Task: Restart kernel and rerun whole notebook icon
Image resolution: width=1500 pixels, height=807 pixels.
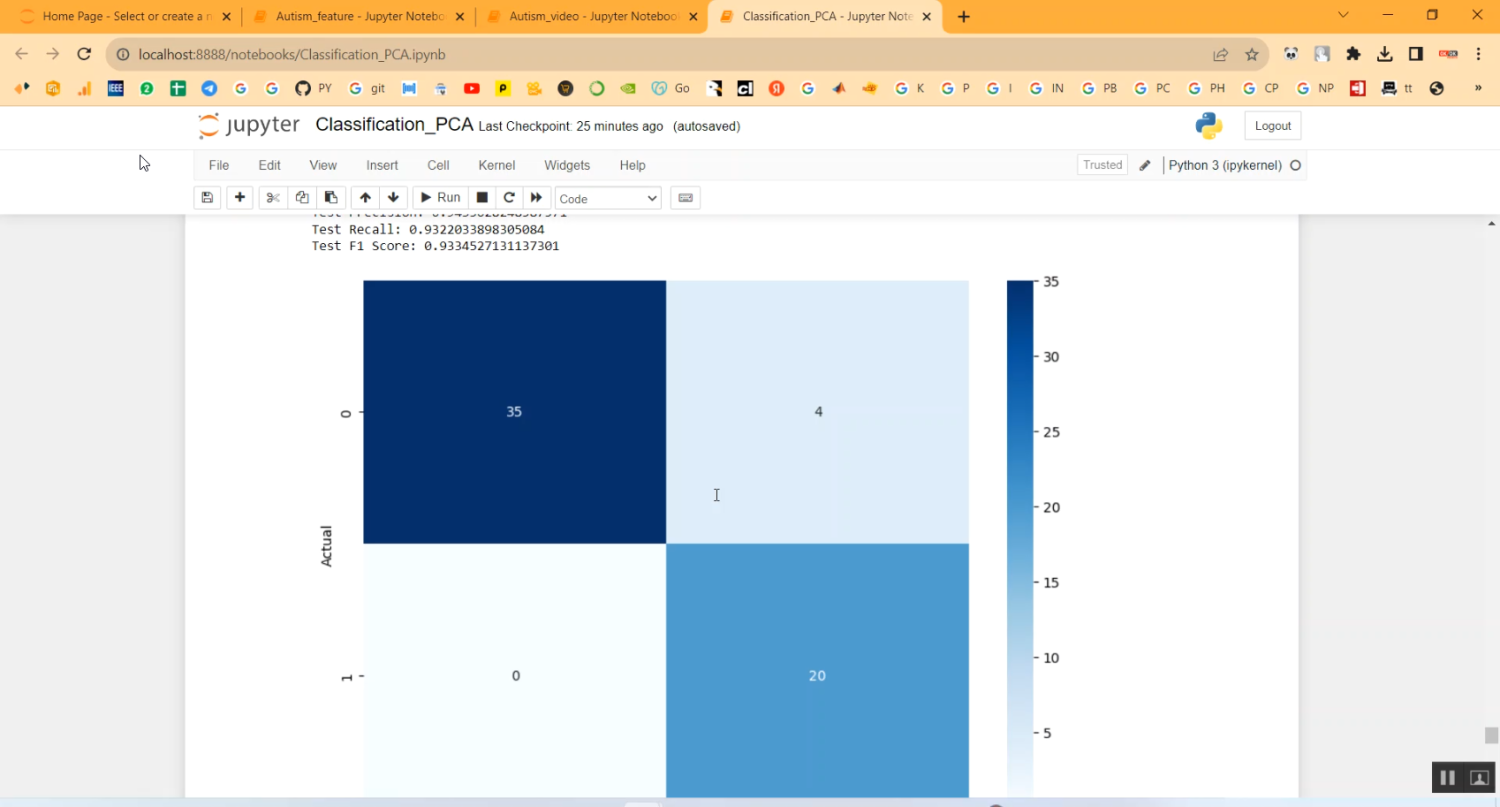Action: [537, 198]
